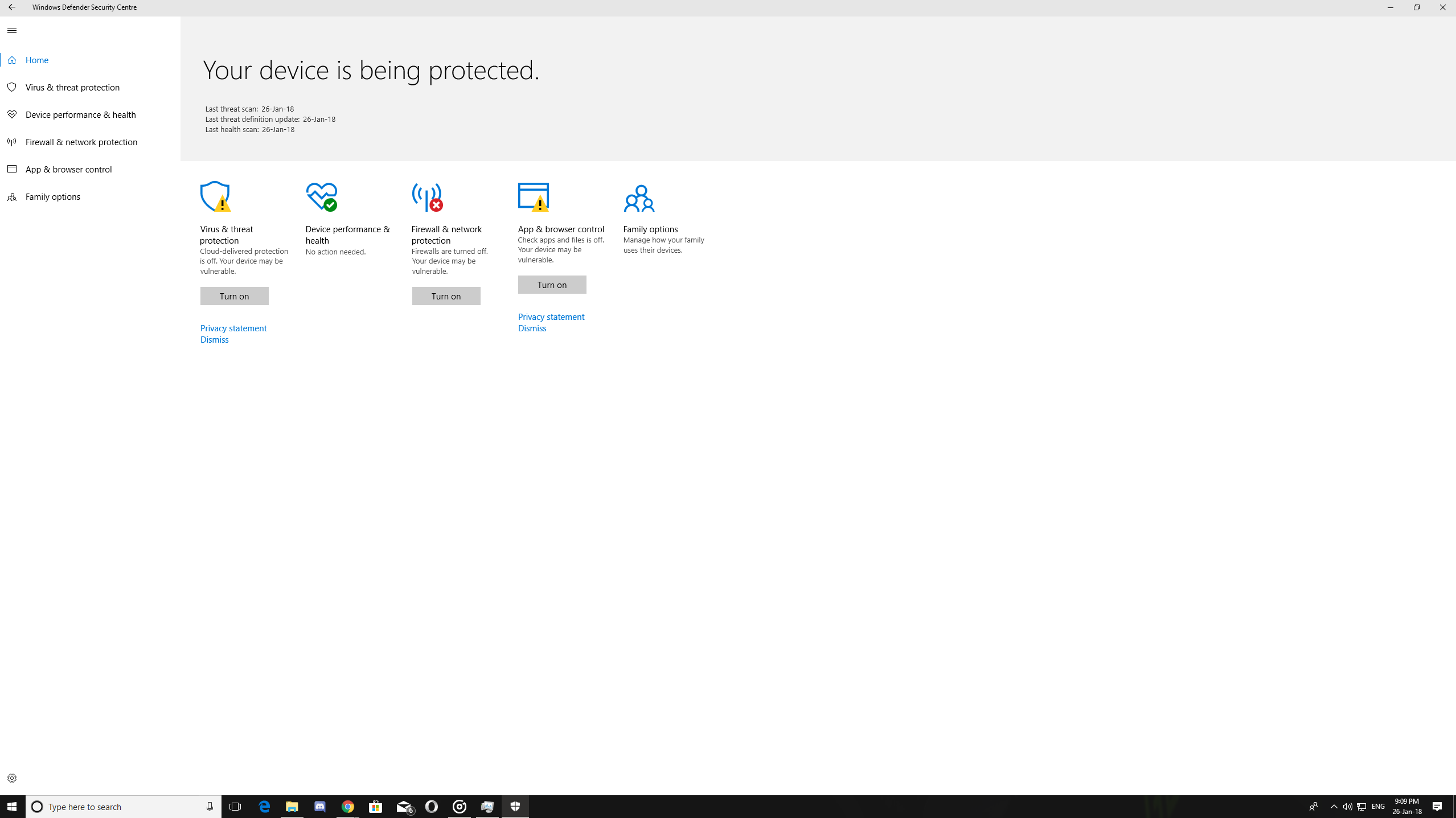
Task: Click the Virus & threat protection shield tile icon
Action: point(215,197)
